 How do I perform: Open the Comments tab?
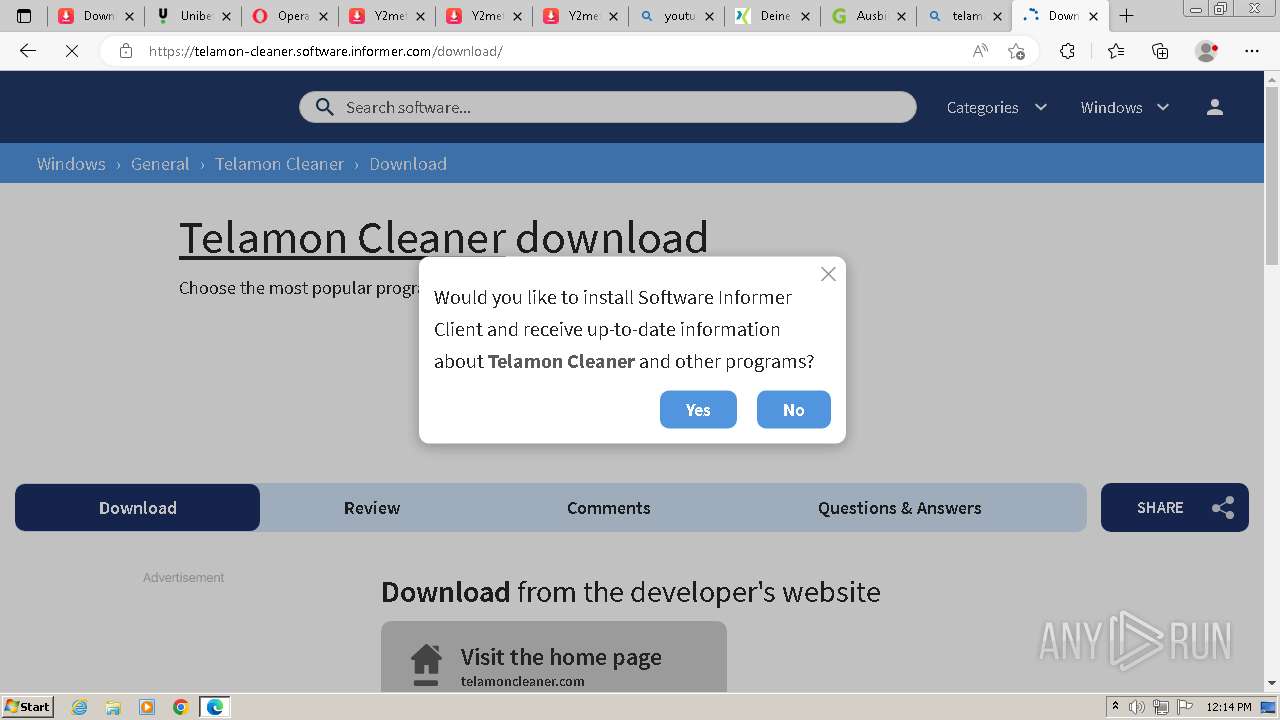609,508
